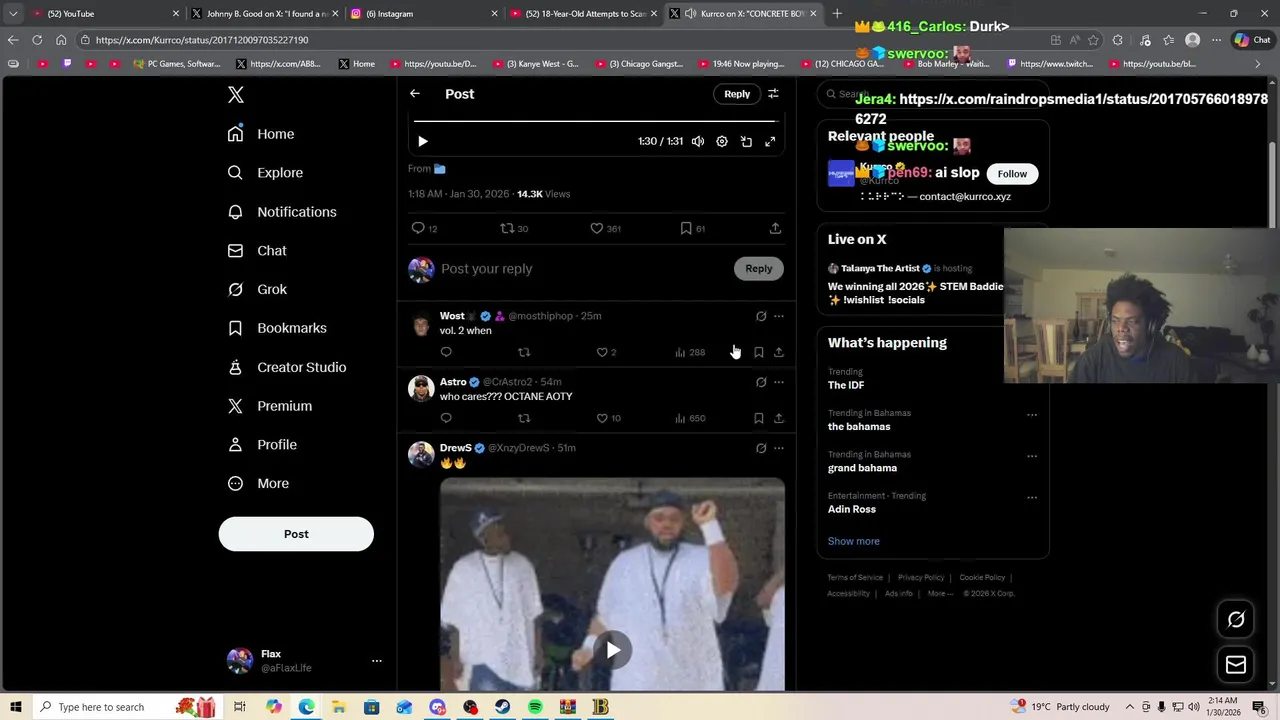
Task: Open Notifications in X sidebar
Action: [x=282, y=212]
